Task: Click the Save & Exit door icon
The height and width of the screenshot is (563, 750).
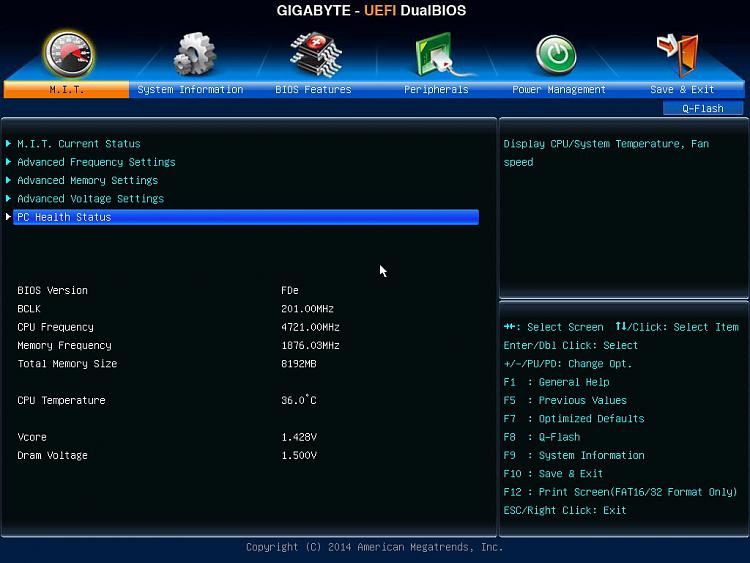Action: coord(678,55)
